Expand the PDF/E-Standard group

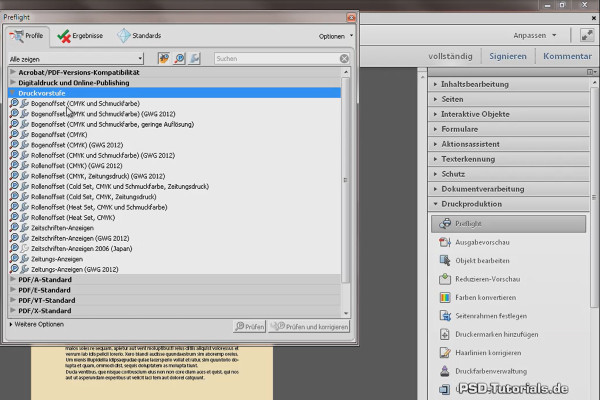(x=13, y=289)
